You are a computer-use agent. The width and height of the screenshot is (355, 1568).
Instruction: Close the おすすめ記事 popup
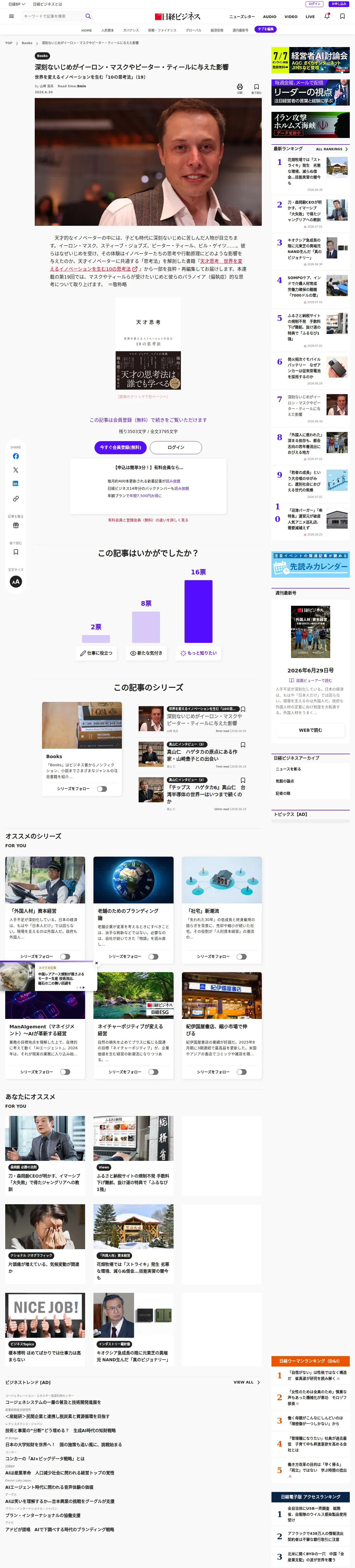(x=97, y=963)
